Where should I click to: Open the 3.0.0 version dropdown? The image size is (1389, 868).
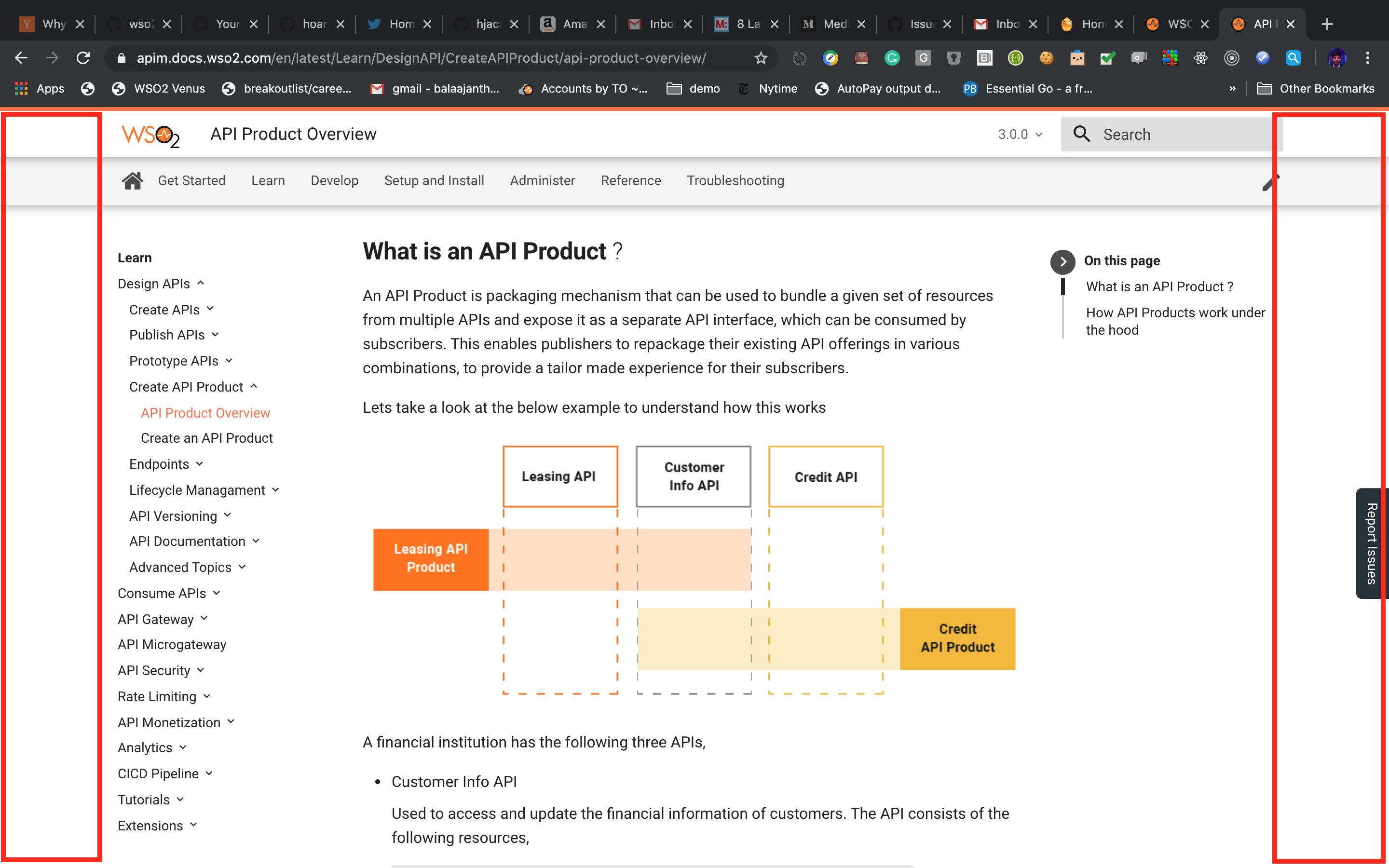1020,134
